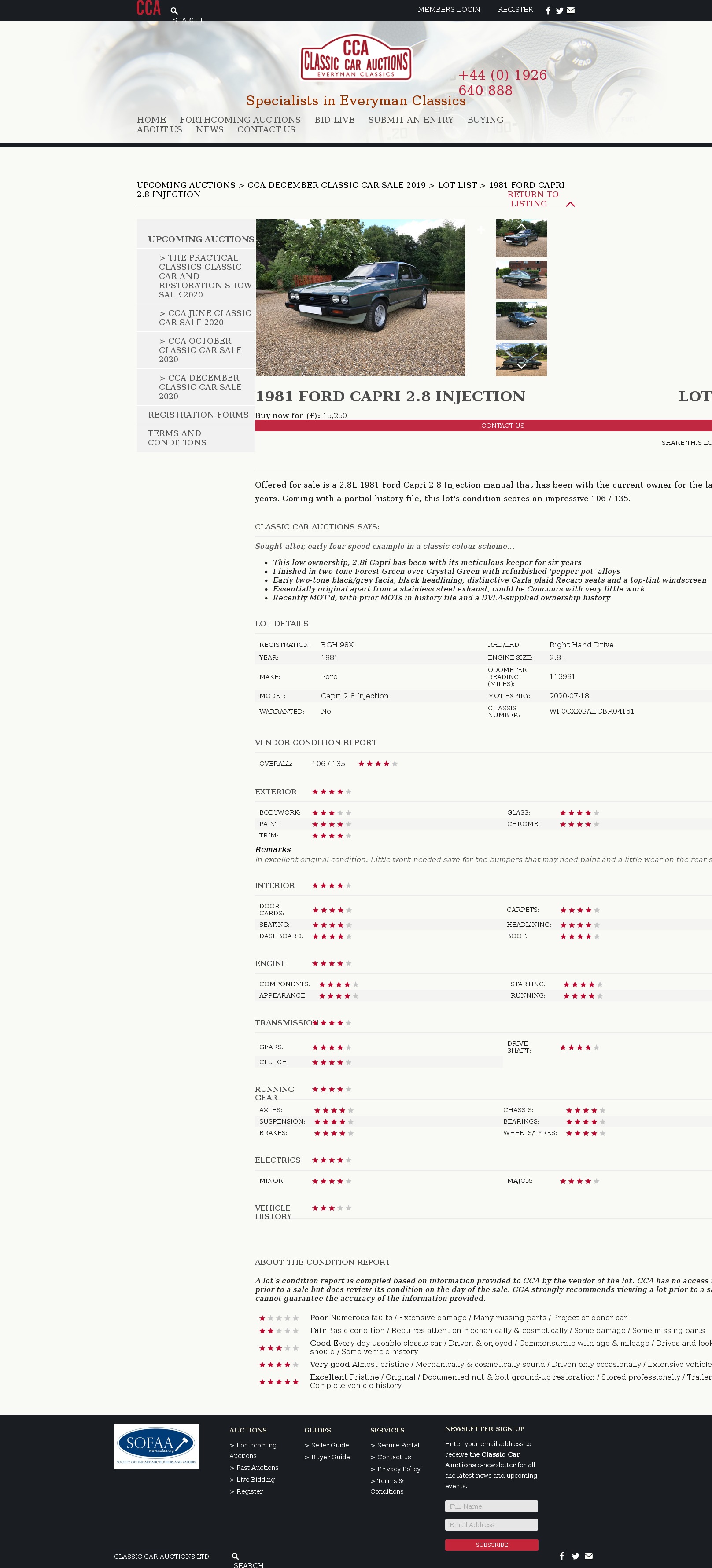Screen dimensions: 712x1568
Task: Click UPCOMING AUCTIONS breadcrumb link
Action: point(186,185)
